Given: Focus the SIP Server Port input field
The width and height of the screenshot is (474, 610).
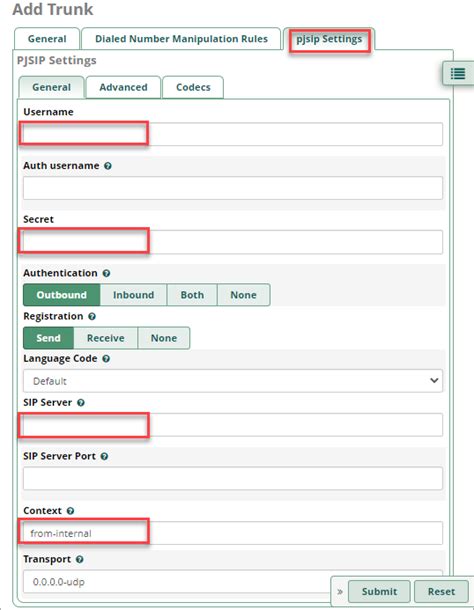Looking at the screenshot, I should 233,479.
